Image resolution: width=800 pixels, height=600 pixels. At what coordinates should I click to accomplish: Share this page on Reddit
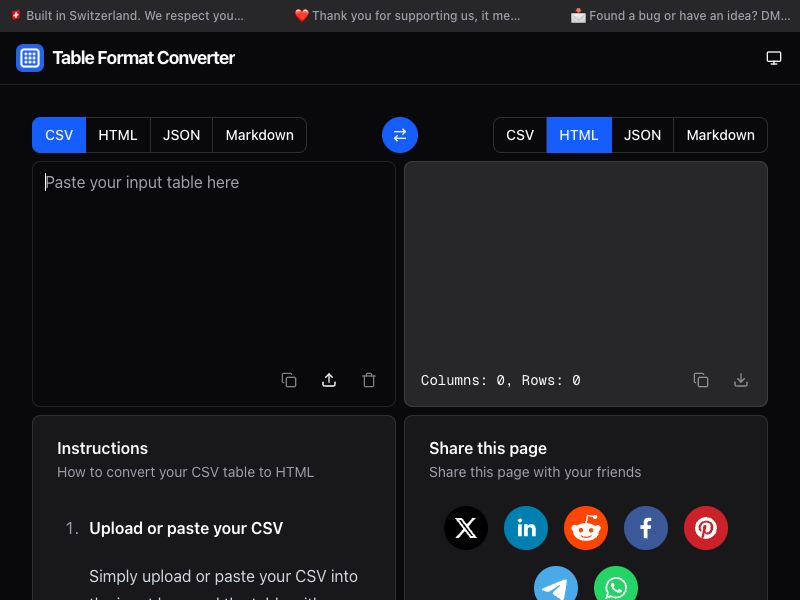586,528
